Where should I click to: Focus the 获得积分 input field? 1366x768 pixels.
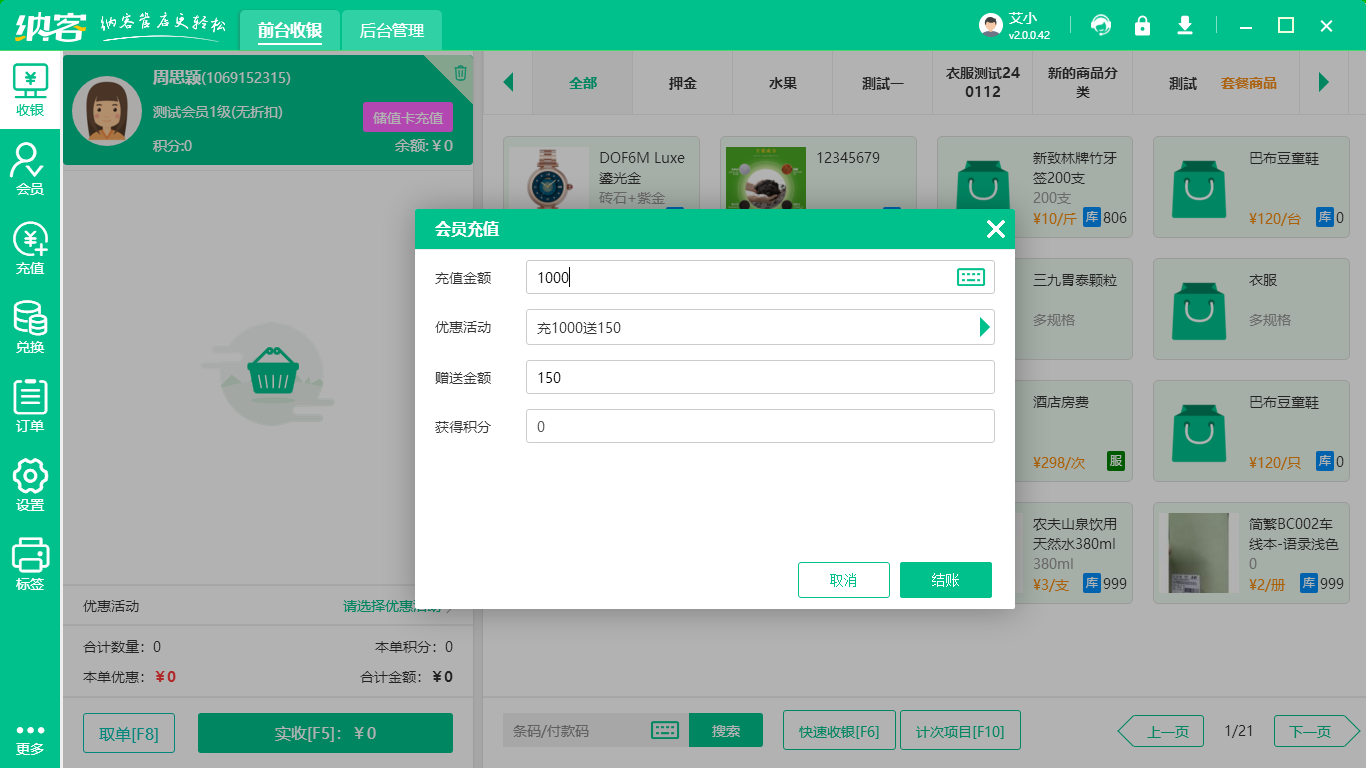[x=760, y=426]
